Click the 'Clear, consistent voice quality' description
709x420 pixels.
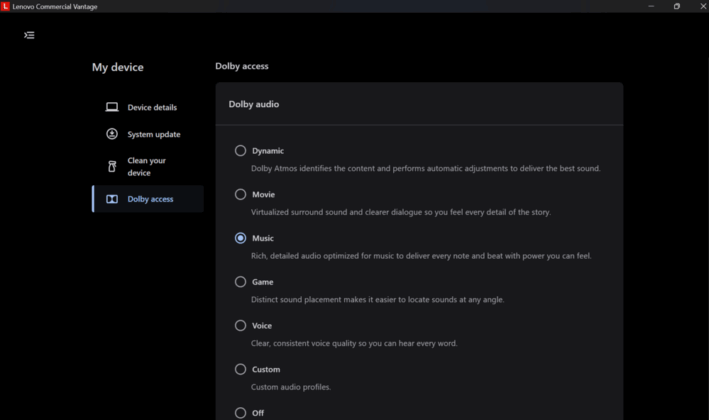(354, 343)
